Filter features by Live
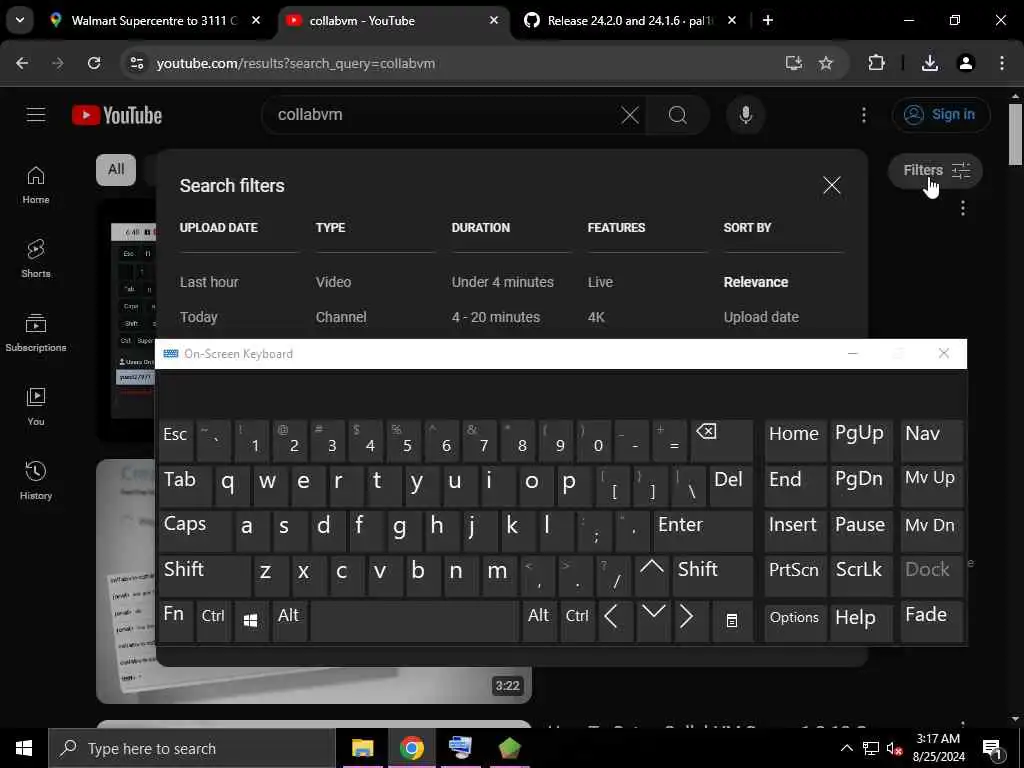This screenshot has width=1024, height=768. tap(600, 282)
